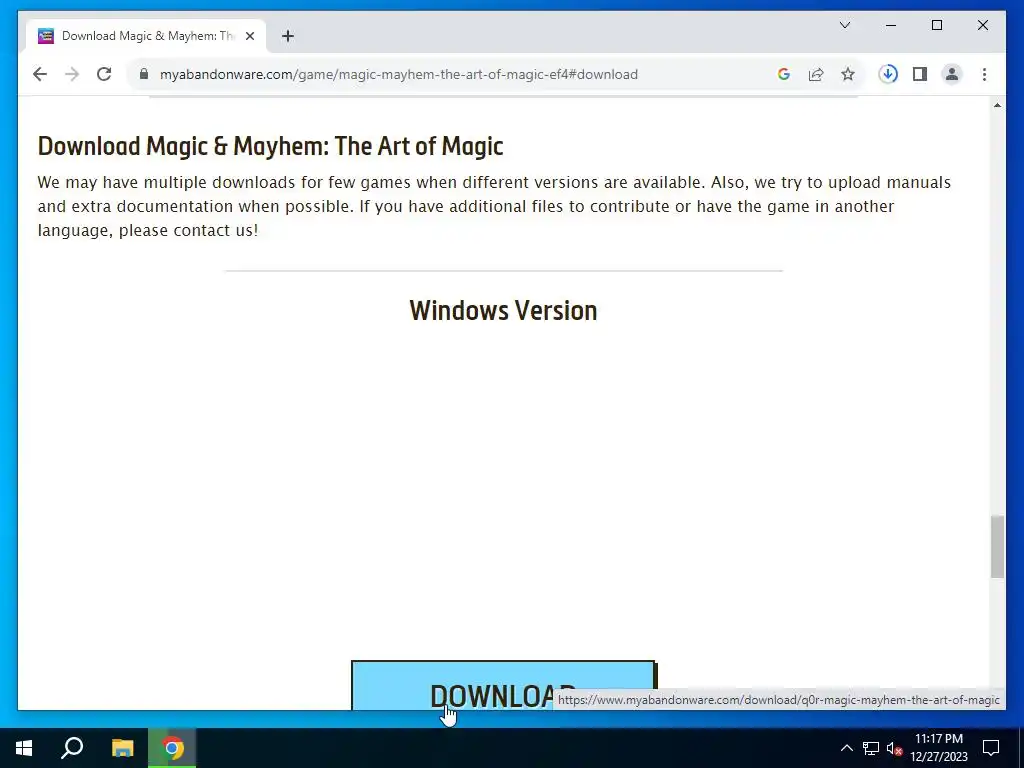This screenshot has height=768, width=1024.
Task: Close the Download Magic & Mayhem tab
Action: tap(249, 36)
